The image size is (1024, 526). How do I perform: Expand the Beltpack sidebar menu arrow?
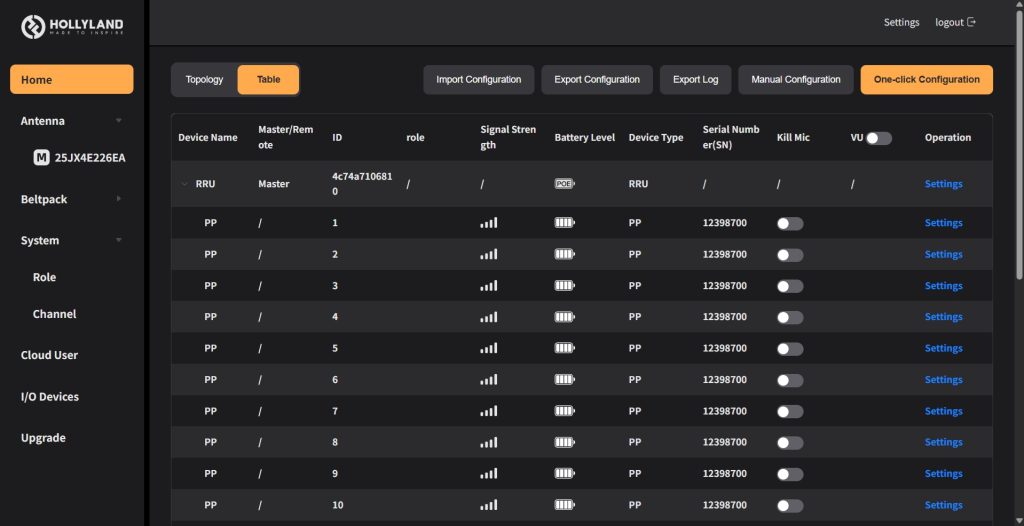[x=119, y=199]
